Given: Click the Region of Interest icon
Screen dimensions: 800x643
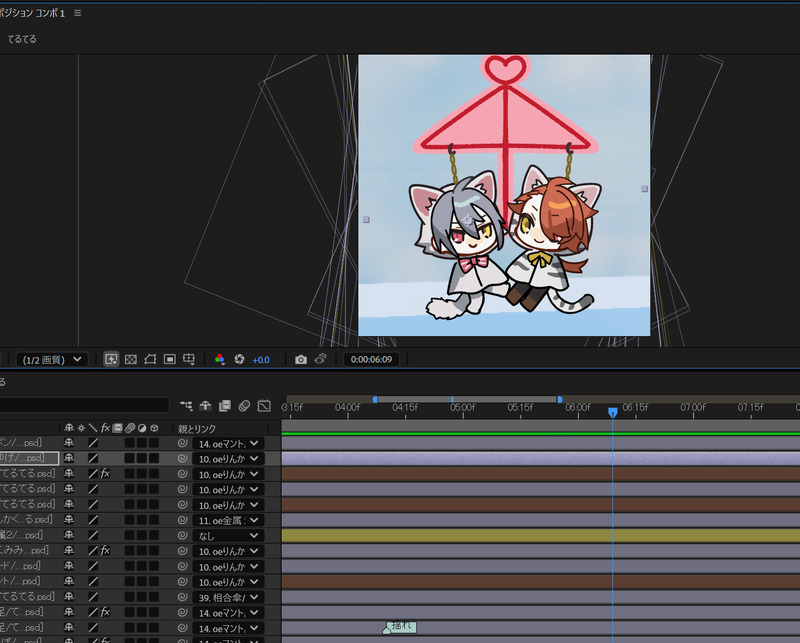Looking at the screenshot, I should [169, 359].
